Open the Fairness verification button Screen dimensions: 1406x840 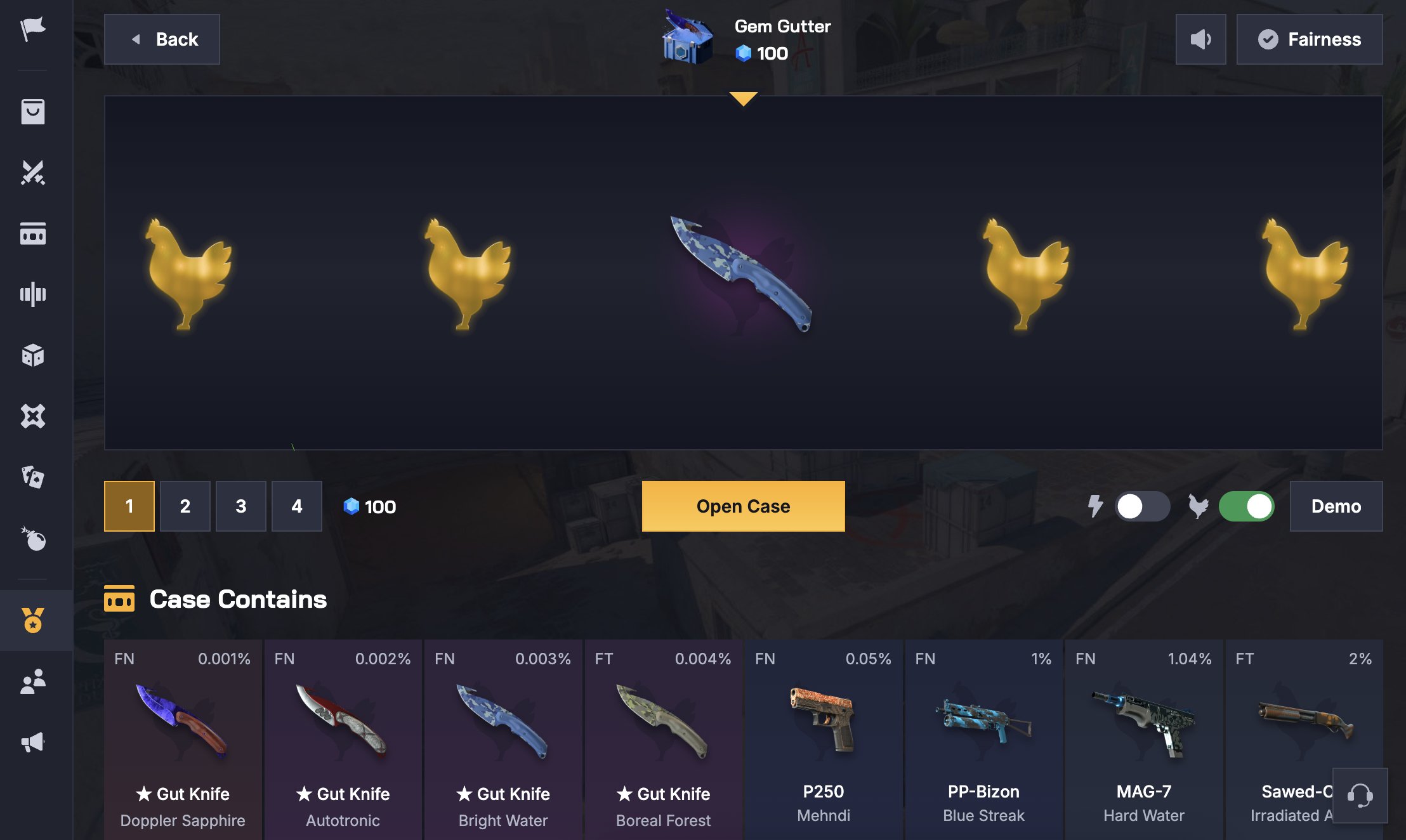[x=1309, y=39]
